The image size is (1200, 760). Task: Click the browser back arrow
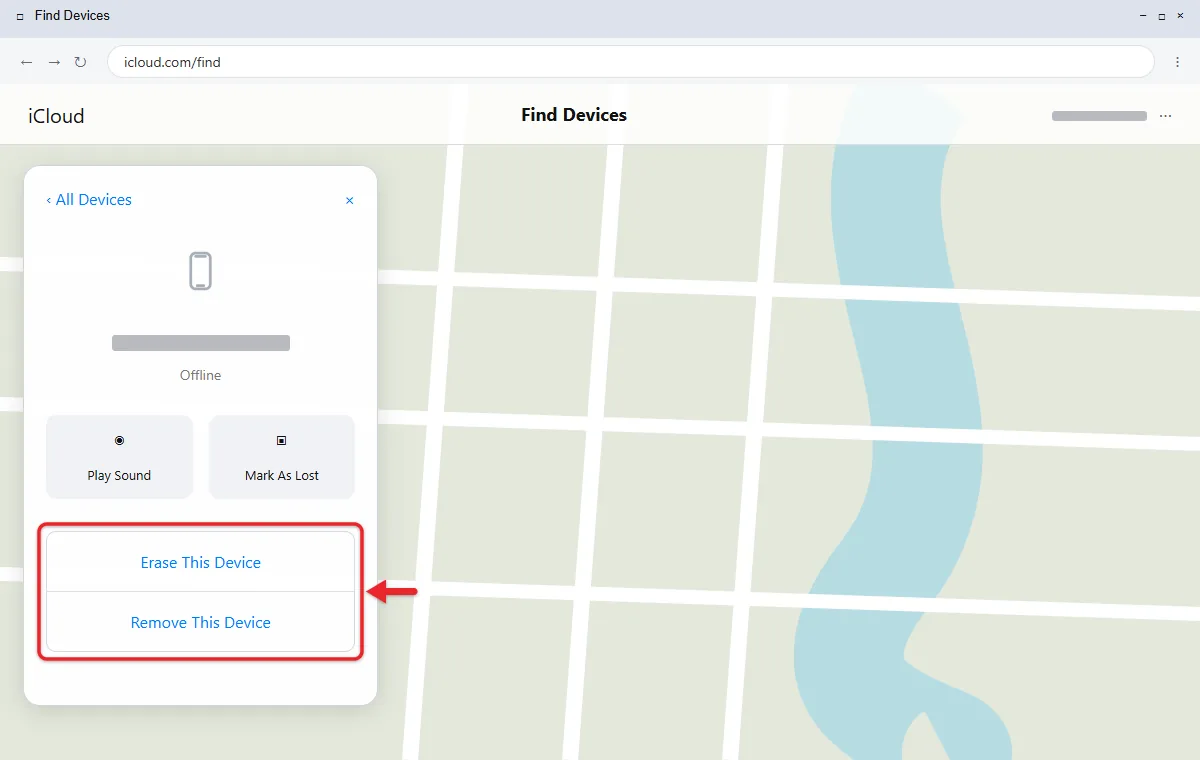[x=27, y=62]
